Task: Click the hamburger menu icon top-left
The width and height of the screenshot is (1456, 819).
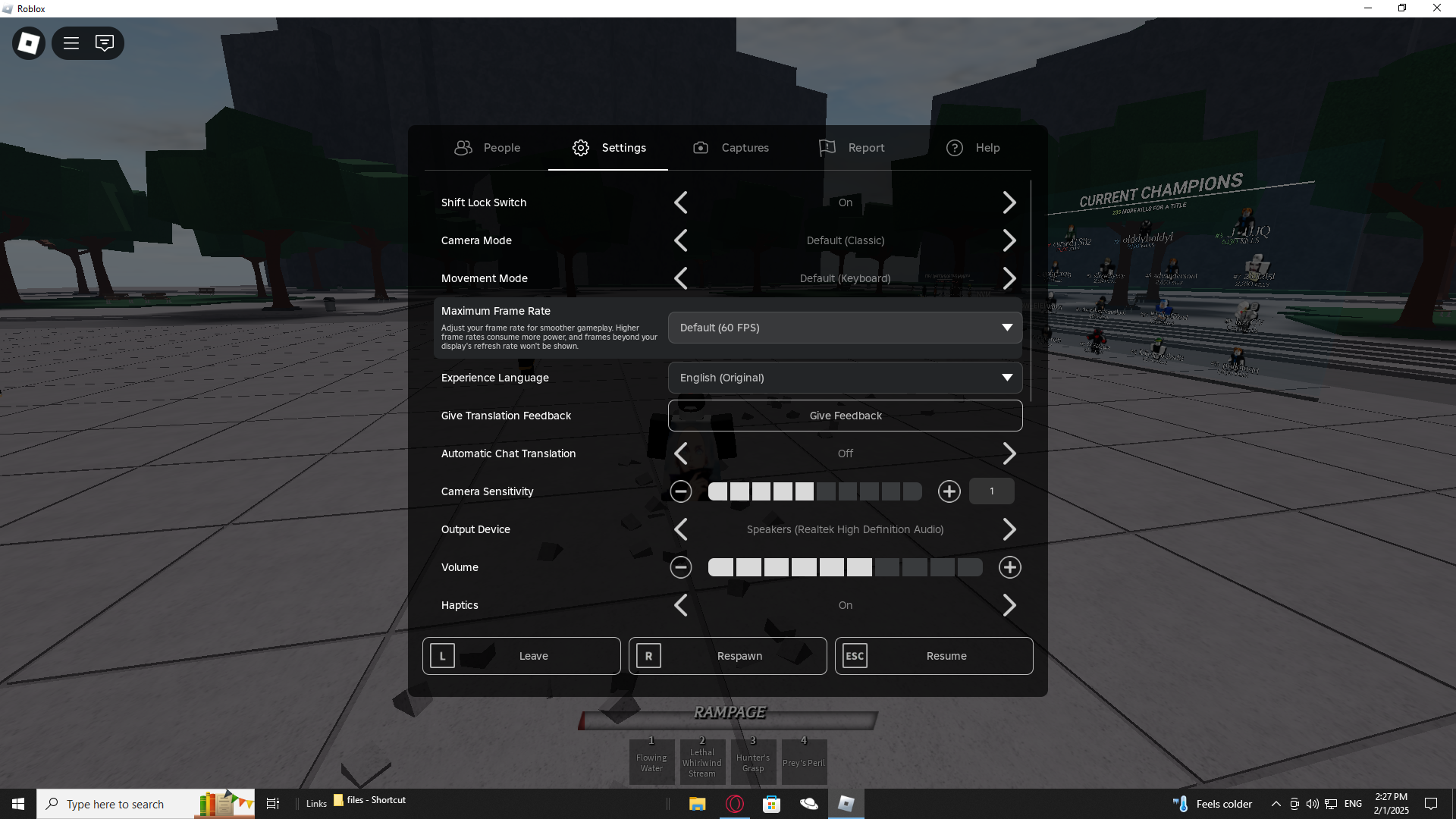Action: [71, 43]
